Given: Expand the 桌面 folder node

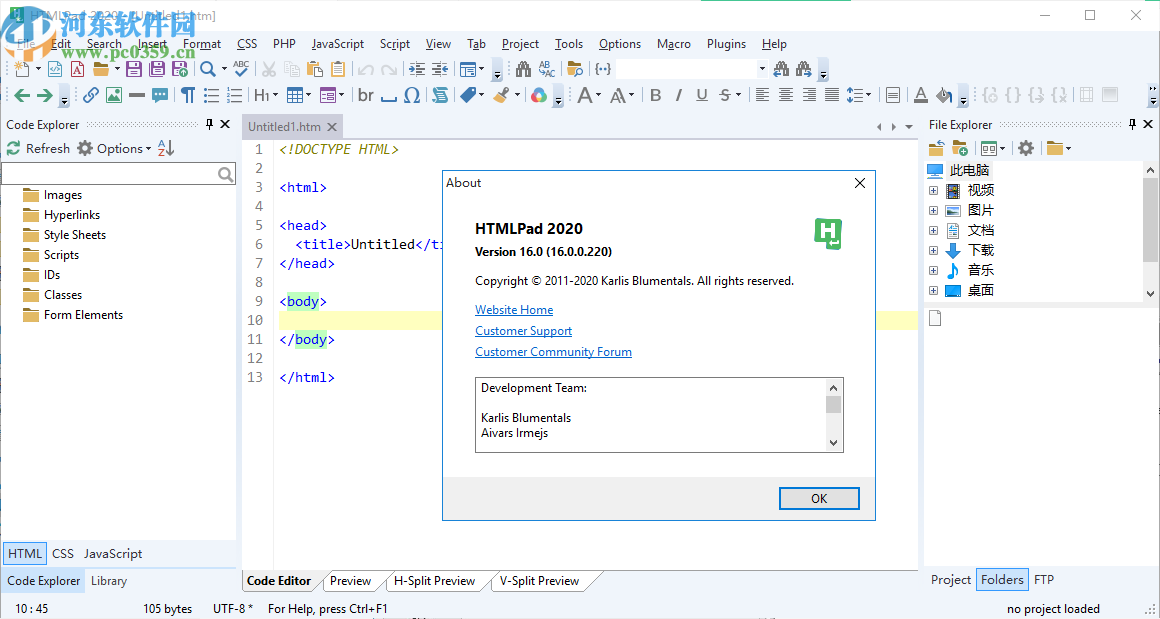Looking at the screenshot, I should click(x=934, y=291).
